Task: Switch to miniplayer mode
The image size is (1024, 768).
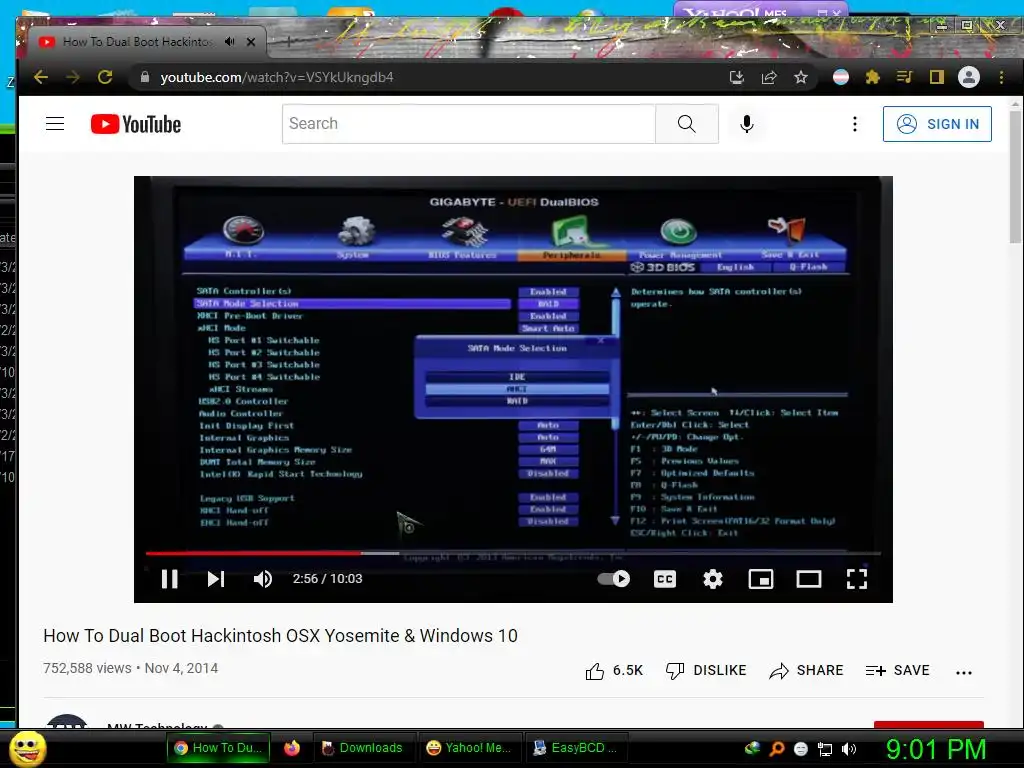Action: pyautogui.click(x=761, y=579)
